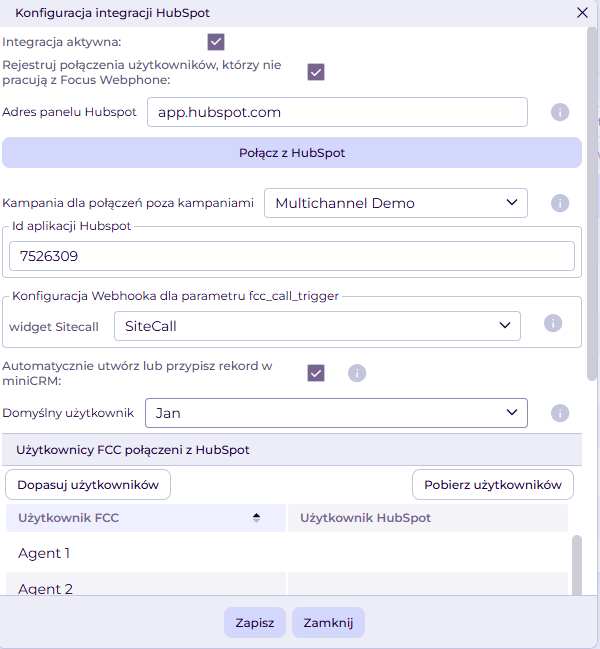Sort by Użytkownik FCC column arrow
The width and height of the screenshot is (600, 649).
[x=257, y=518]
